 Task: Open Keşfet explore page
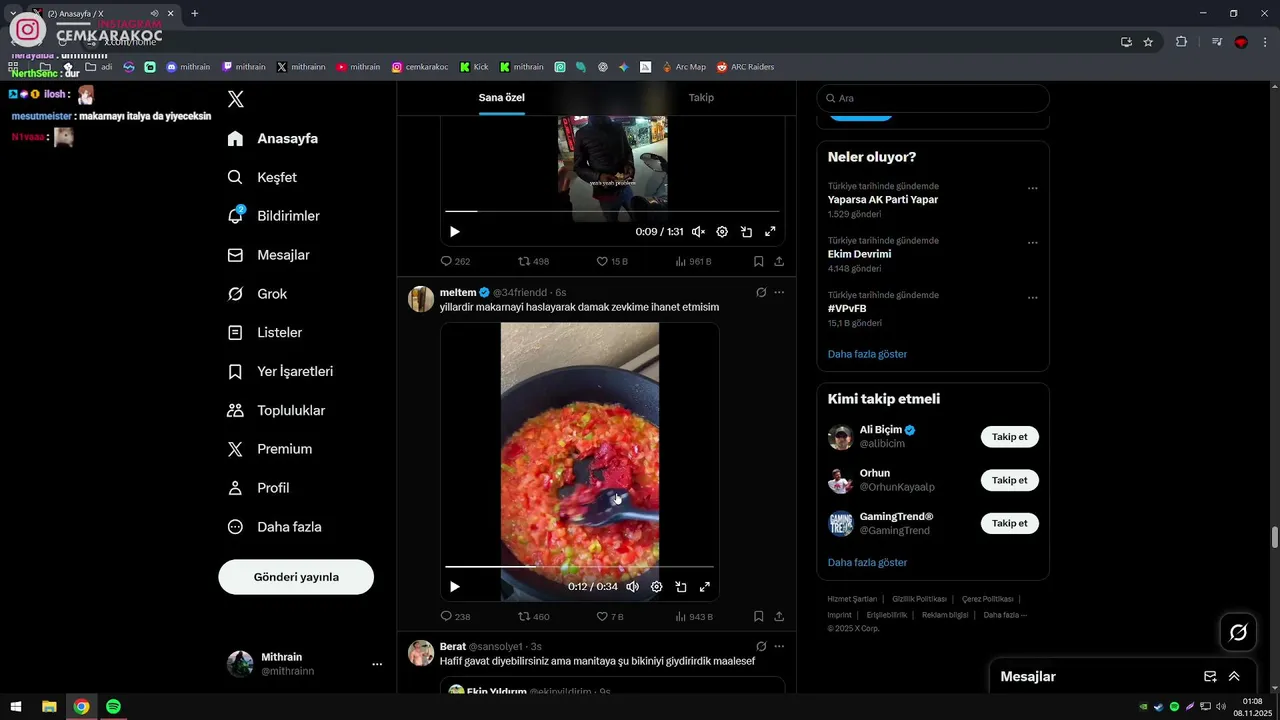click(x=263, y=177)
